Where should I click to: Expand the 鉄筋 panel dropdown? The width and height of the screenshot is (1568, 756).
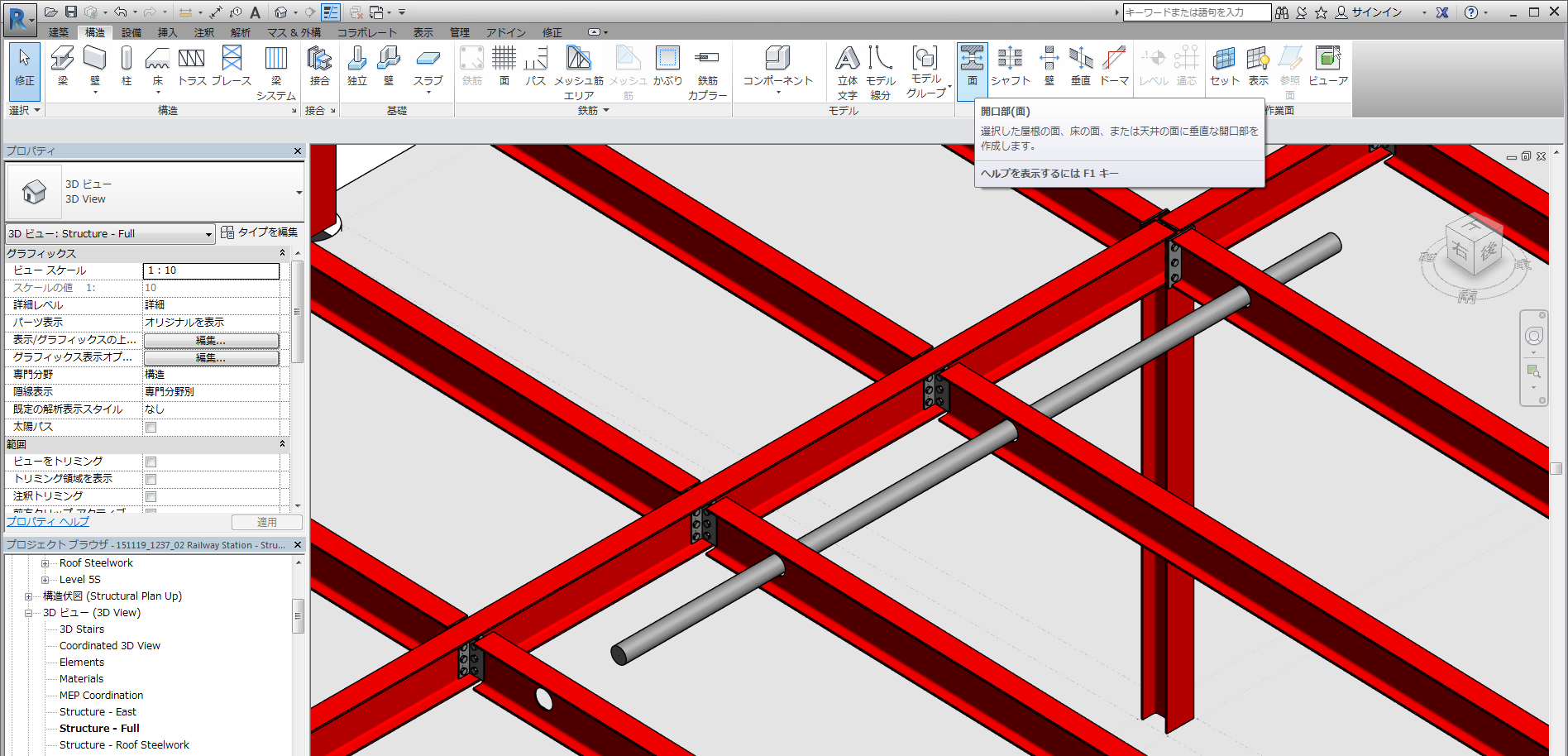tap(593, 110)
